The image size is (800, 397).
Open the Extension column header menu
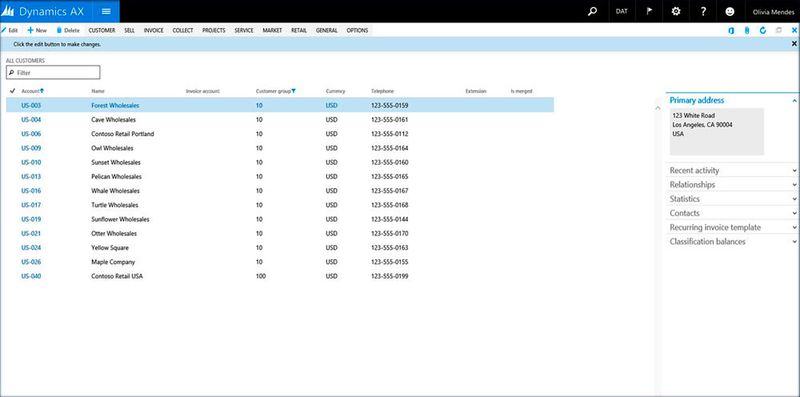coord(476,91)
